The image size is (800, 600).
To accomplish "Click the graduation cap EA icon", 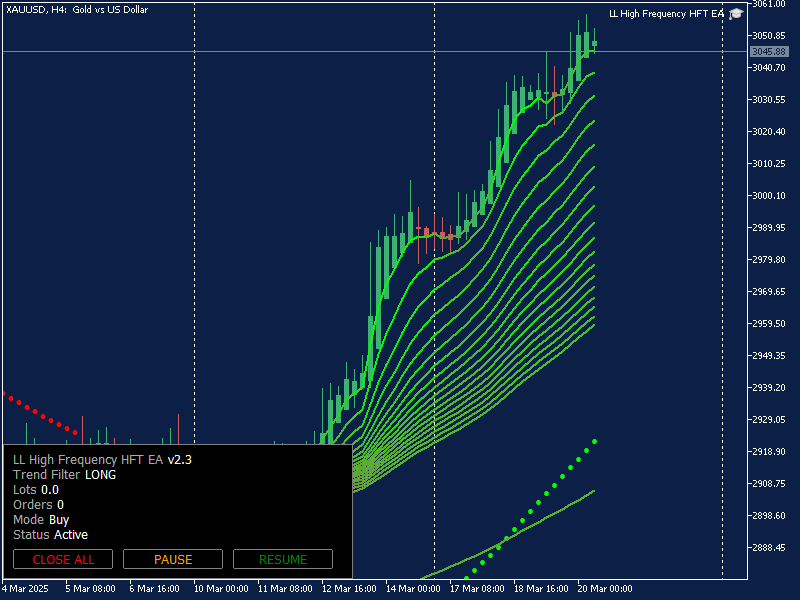I will point(736,14).
